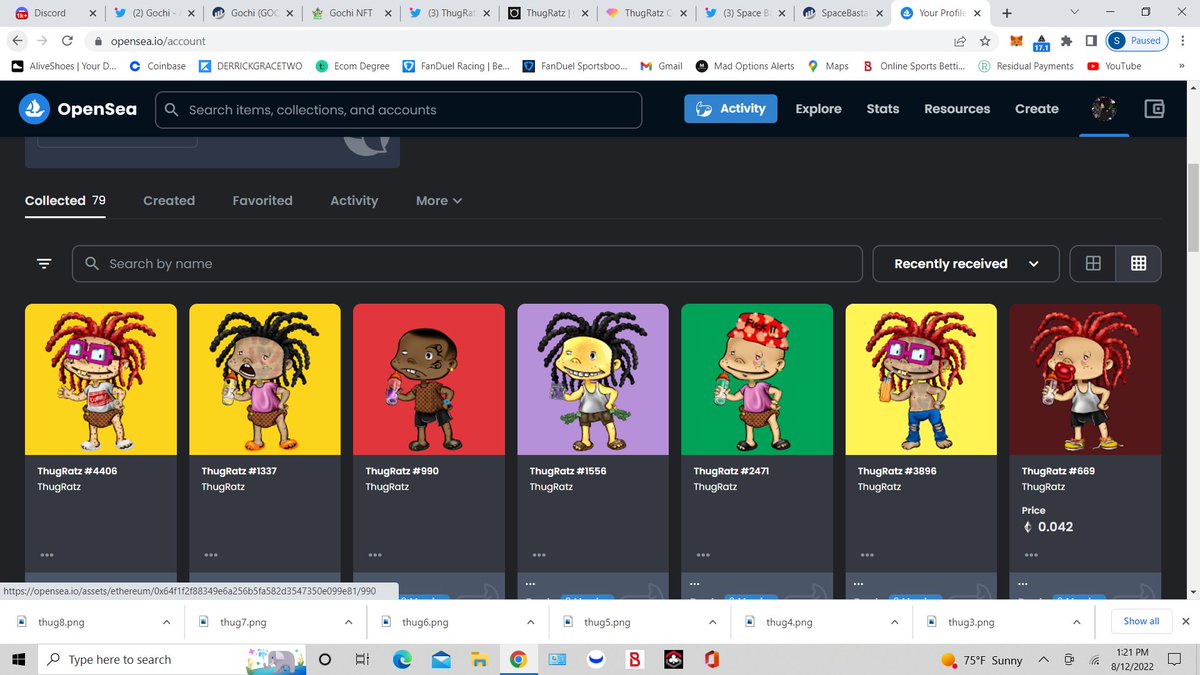The width and height of the screenshot is (1200, 675).
Task: Launch Microsoft Edge from the taskbar
Action: tap(401, 659)
